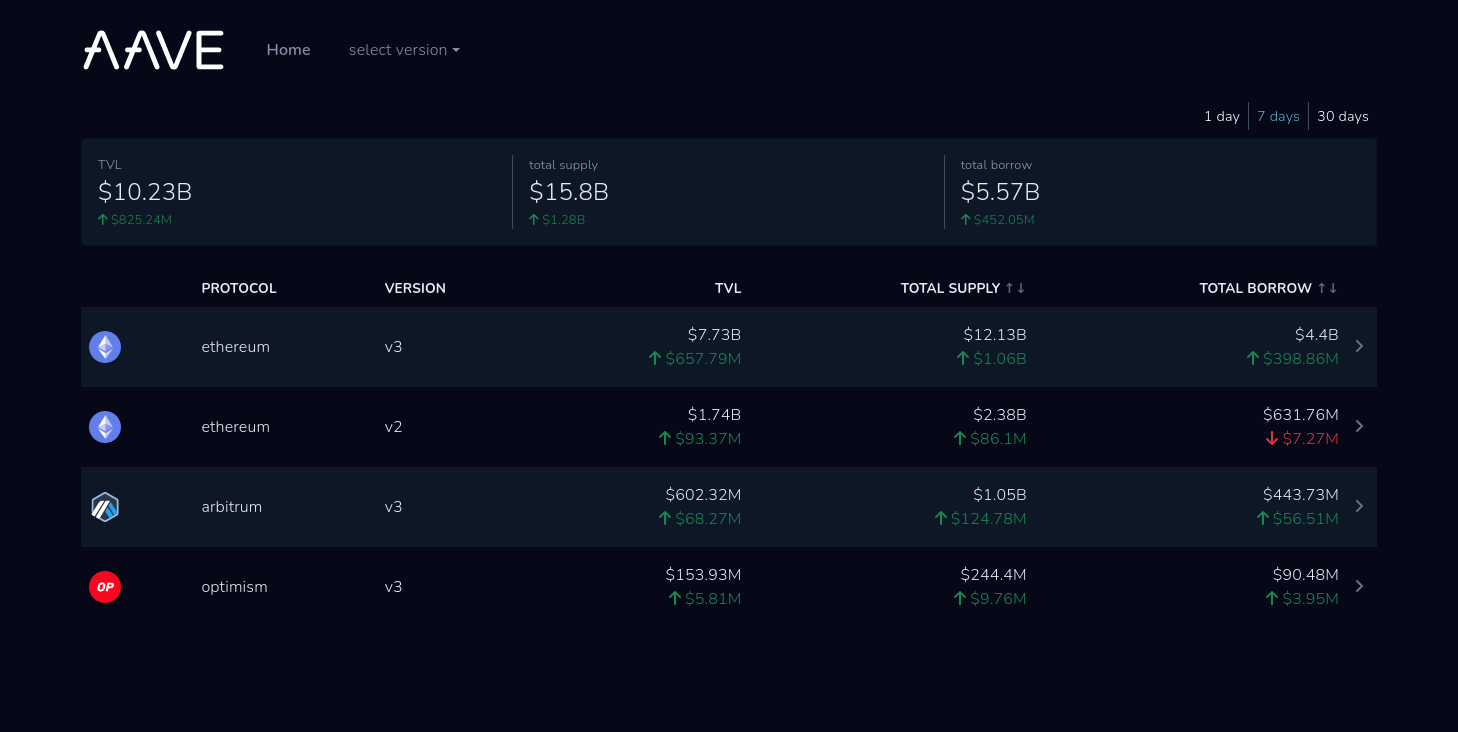Sort by TOTAL SUPPLY header
The height and width of the screenshot is (732, 1458).
(950, 288)
